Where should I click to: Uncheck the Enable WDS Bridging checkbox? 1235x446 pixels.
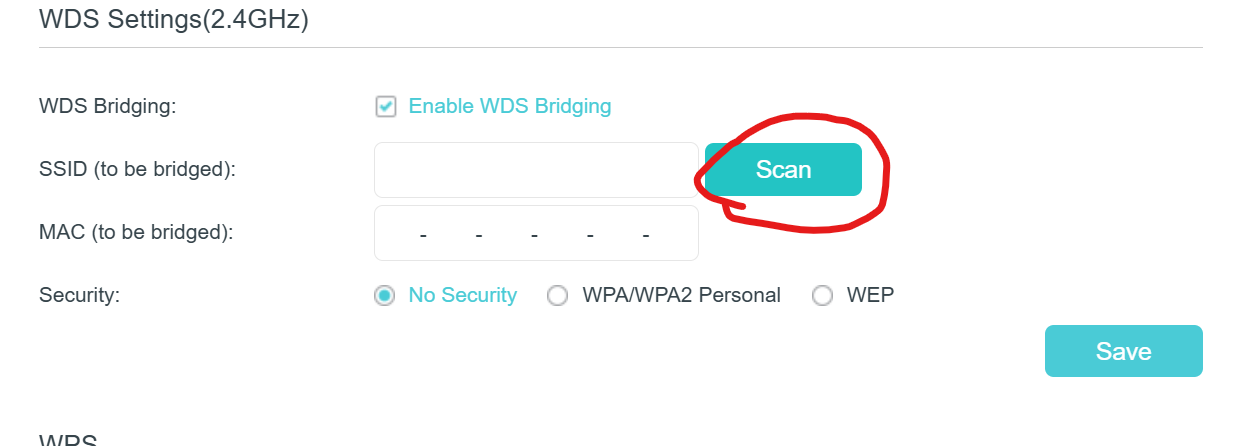386,107
